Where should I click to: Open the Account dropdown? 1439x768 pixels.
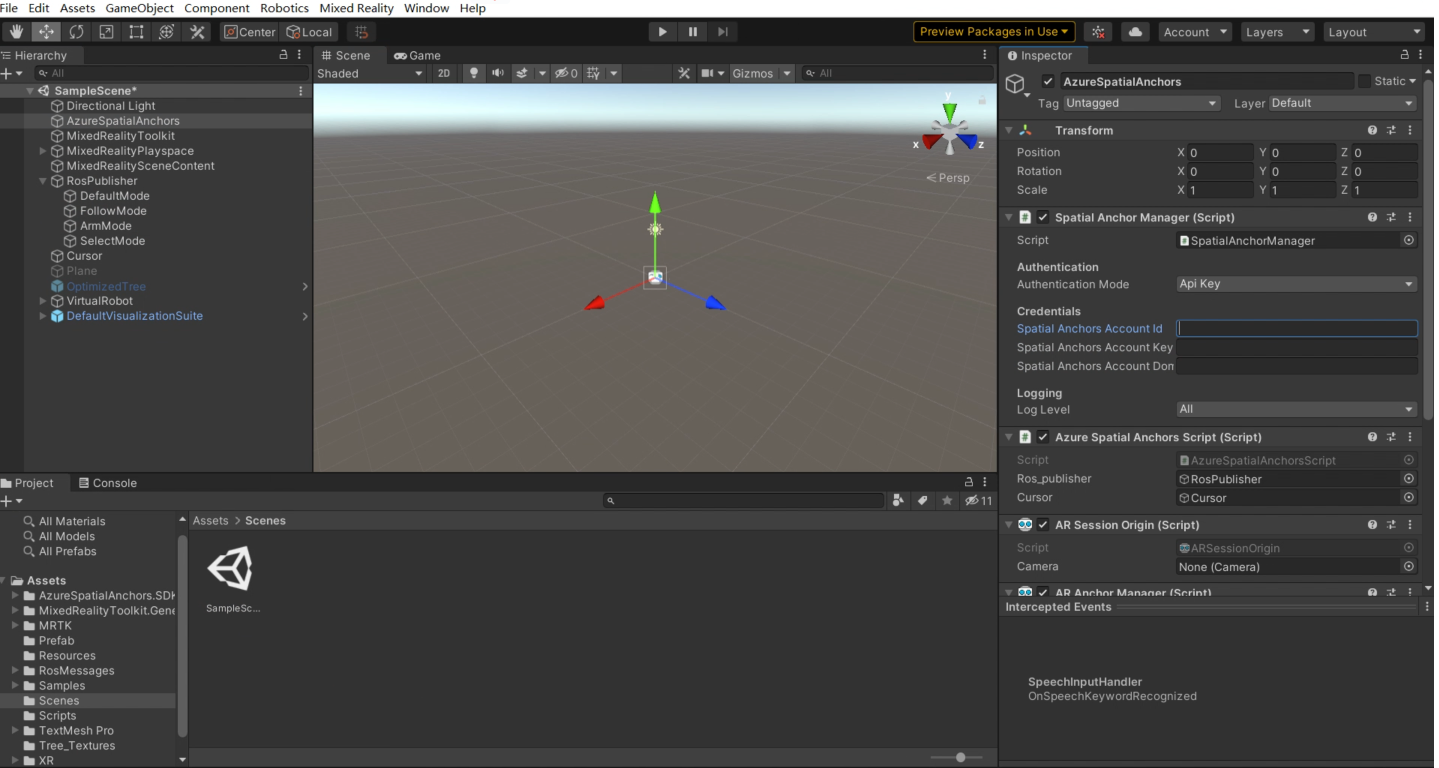1195,32
